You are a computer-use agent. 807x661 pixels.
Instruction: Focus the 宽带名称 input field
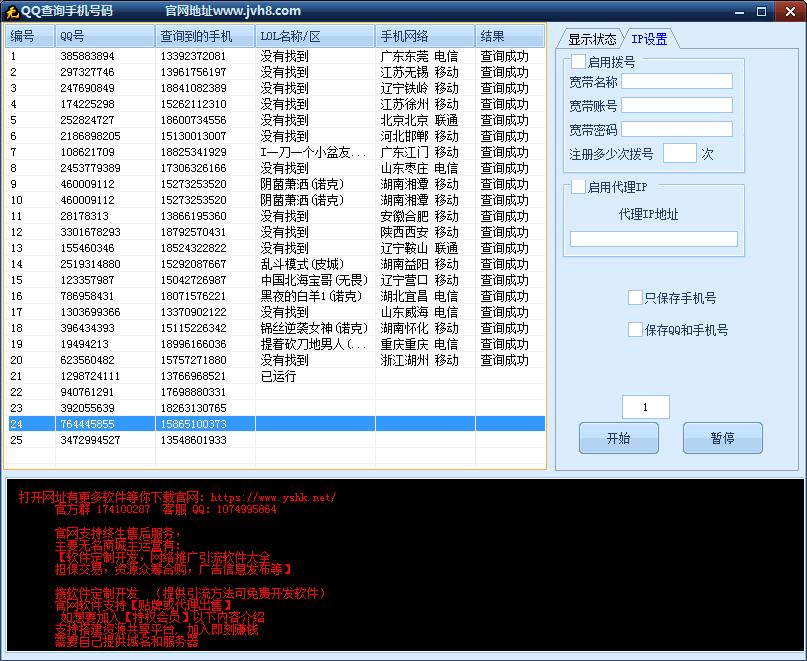(x=677, y=81)
